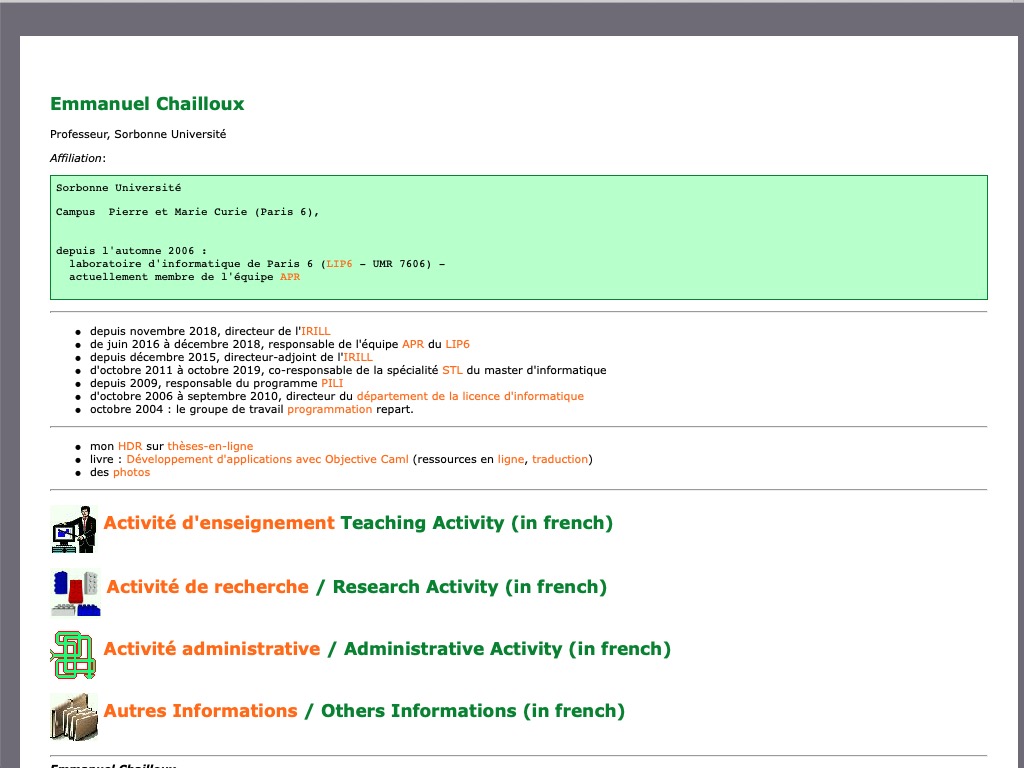Click the traduction link for the book

point(560,459)
